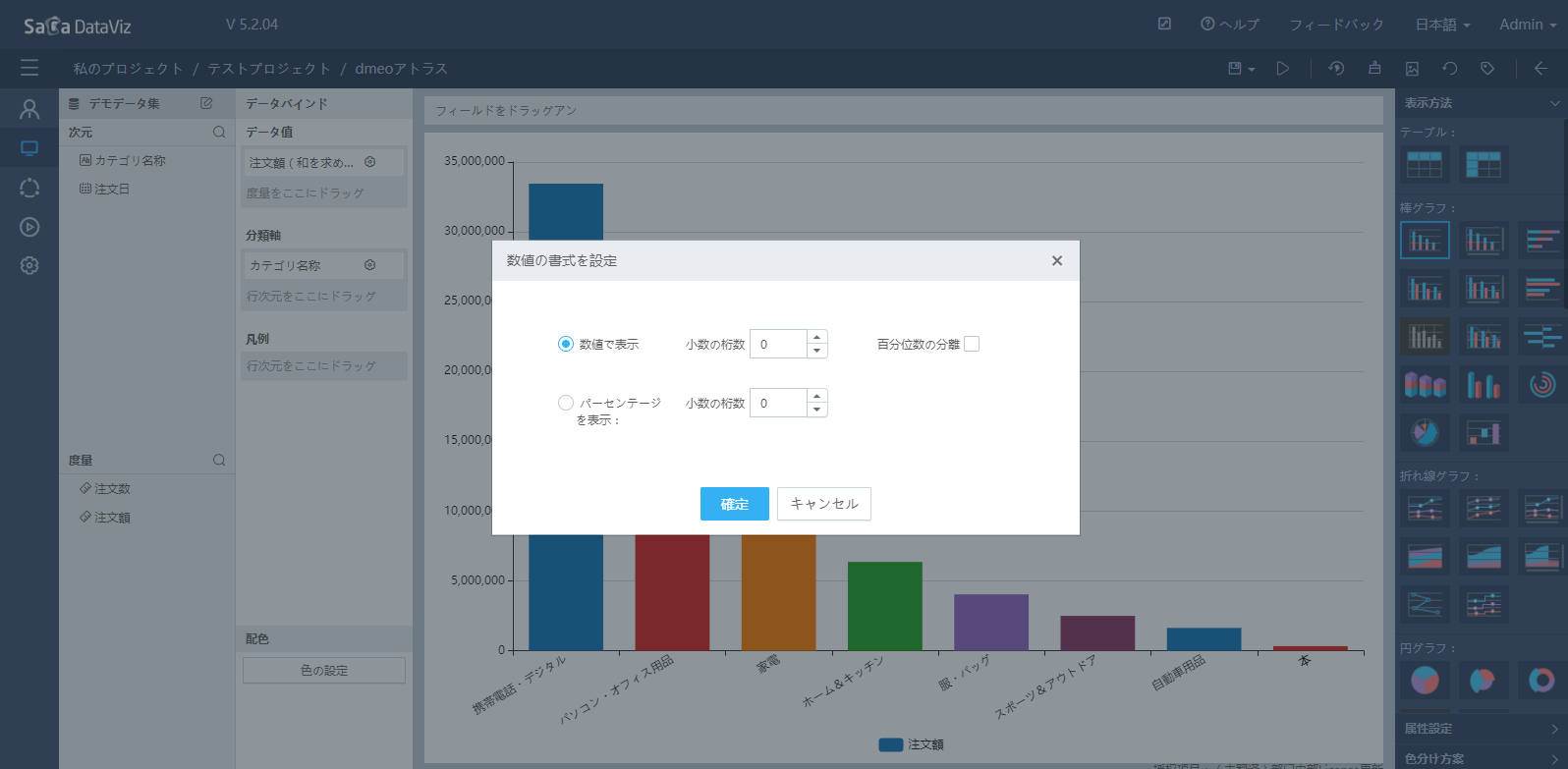Click the export image toolbar icon
This screenshot has width=1568, height=769.
click(x=1412, y=69)
